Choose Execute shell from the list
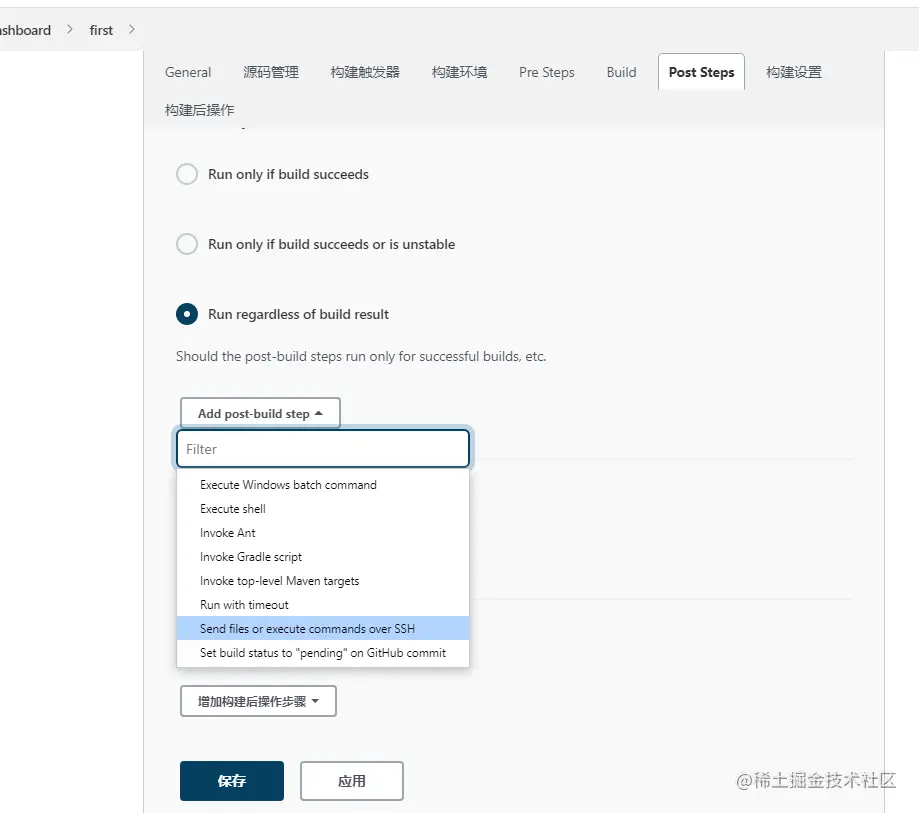This screenshot has height=813, width=919. pos(323,509)
